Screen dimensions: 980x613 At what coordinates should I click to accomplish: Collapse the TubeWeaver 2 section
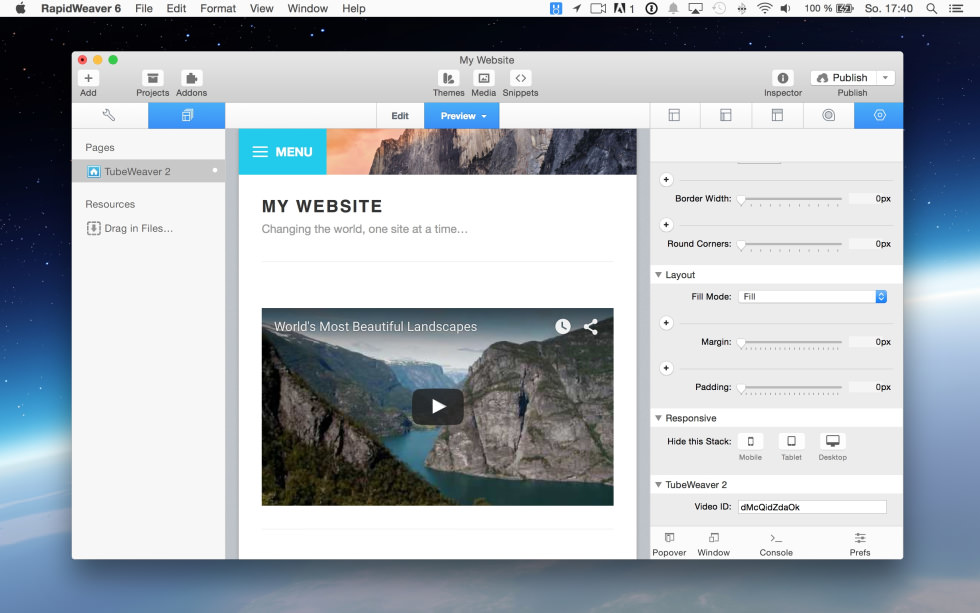(x=658, y=485)
